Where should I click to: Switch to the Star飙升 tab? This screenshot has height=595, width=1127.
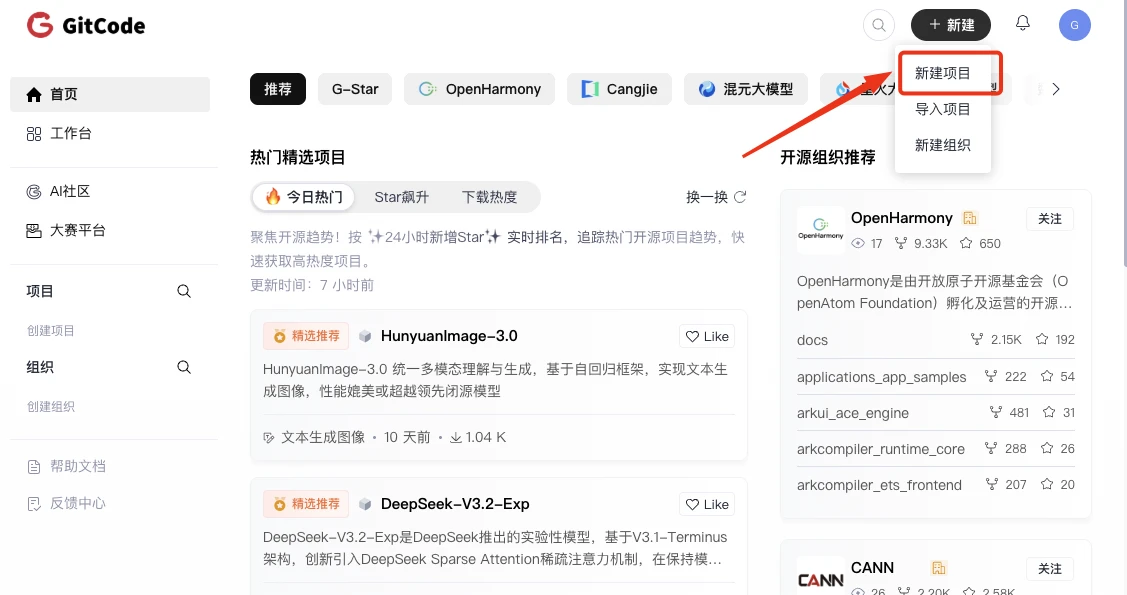click(x=402, y=197)
